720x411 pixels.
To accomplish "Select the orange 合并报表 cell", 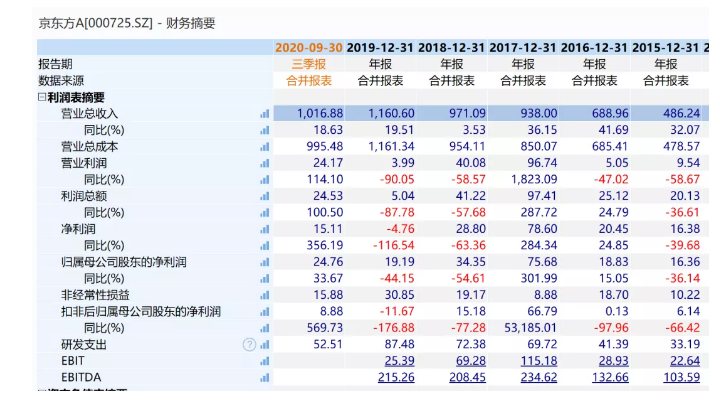I will pos(309,81).
